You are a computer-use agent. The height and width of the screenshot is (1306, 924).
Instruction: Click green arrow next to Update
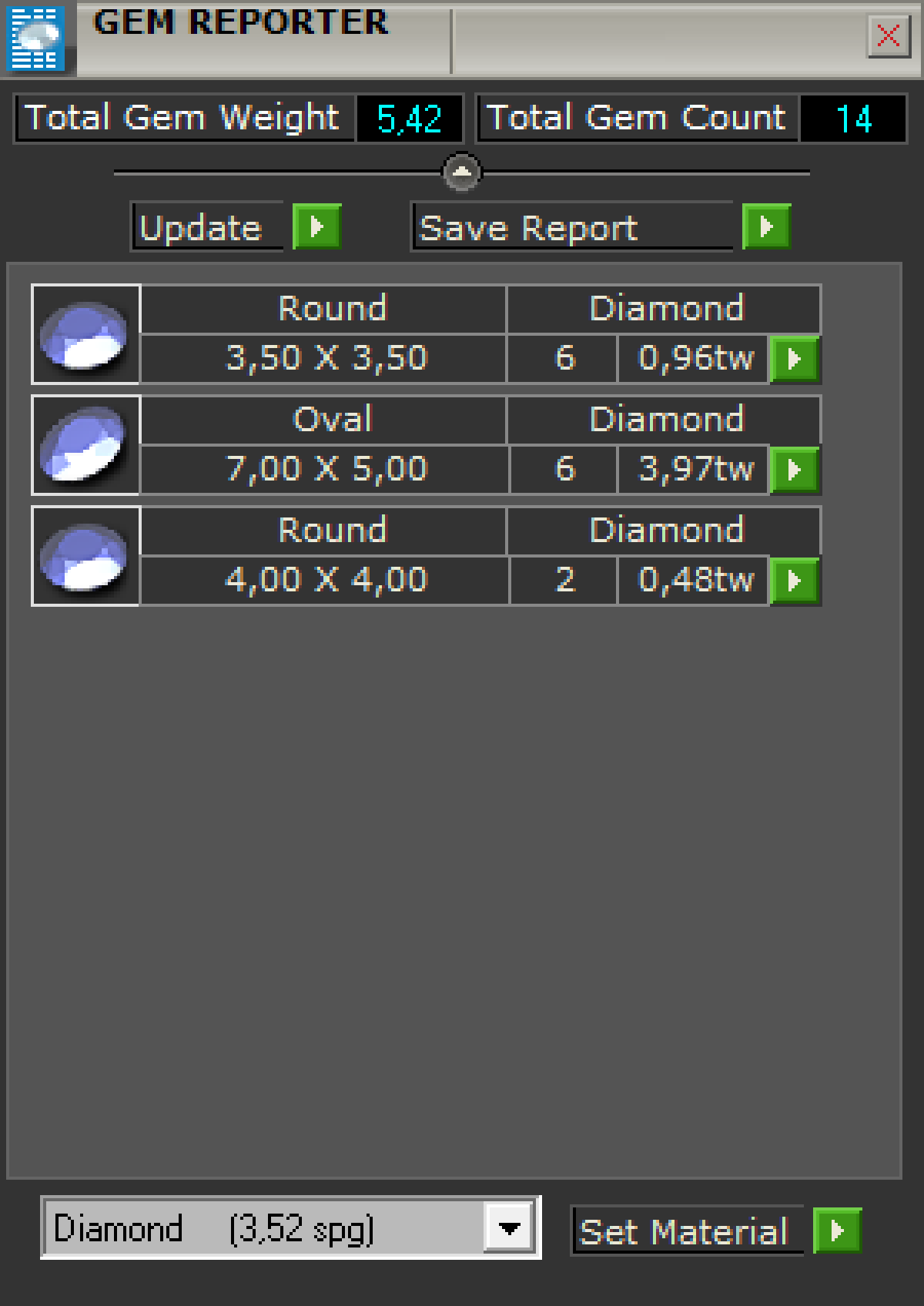[x=316, y=227]
